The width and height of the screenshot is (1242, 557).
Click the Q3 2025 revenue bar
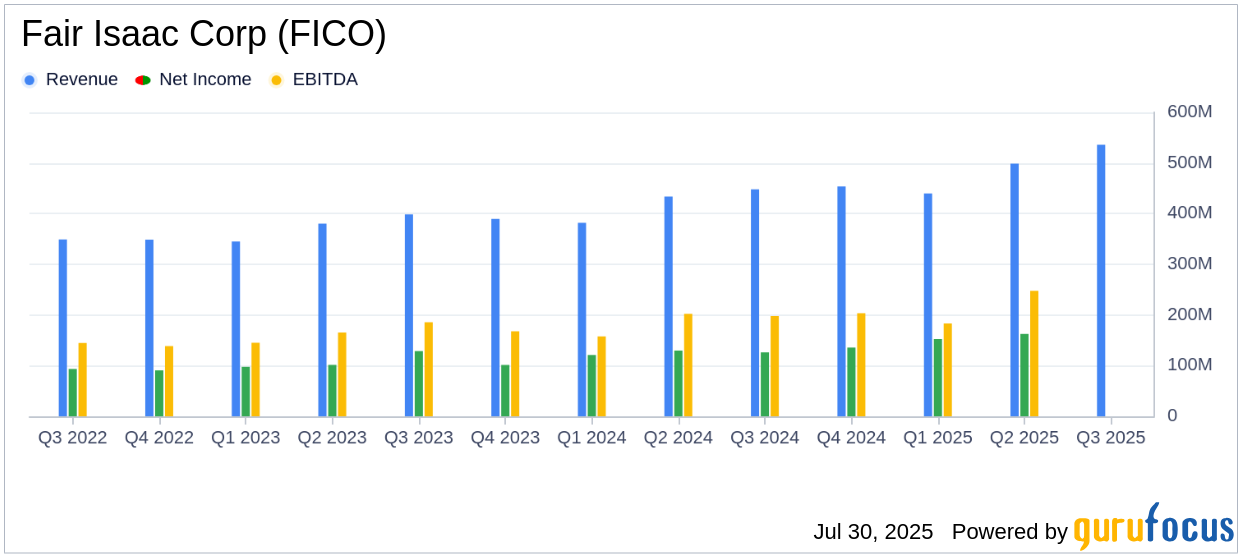(1101, 280)
